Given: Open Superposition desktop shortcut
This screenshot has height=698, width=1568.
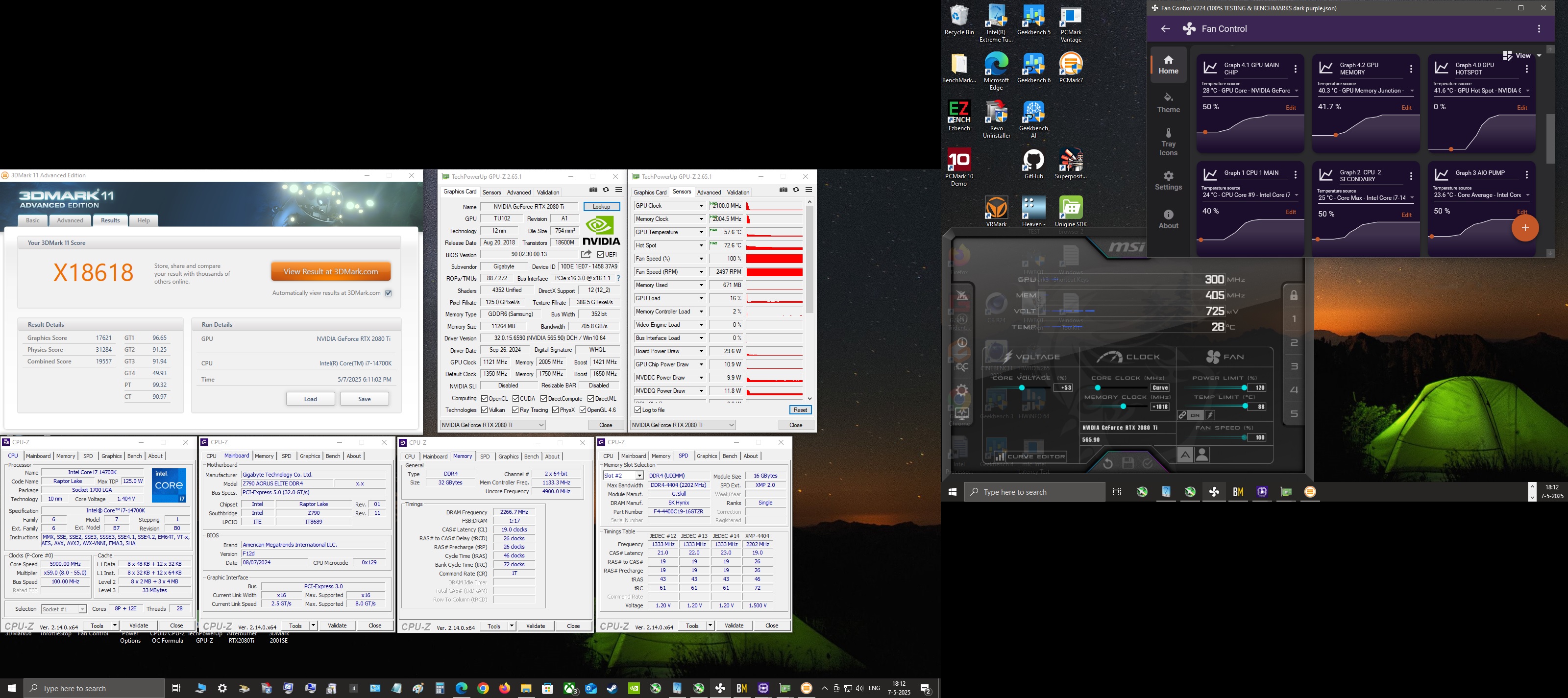Looking at the screenshot, I should coord(1071,163).
